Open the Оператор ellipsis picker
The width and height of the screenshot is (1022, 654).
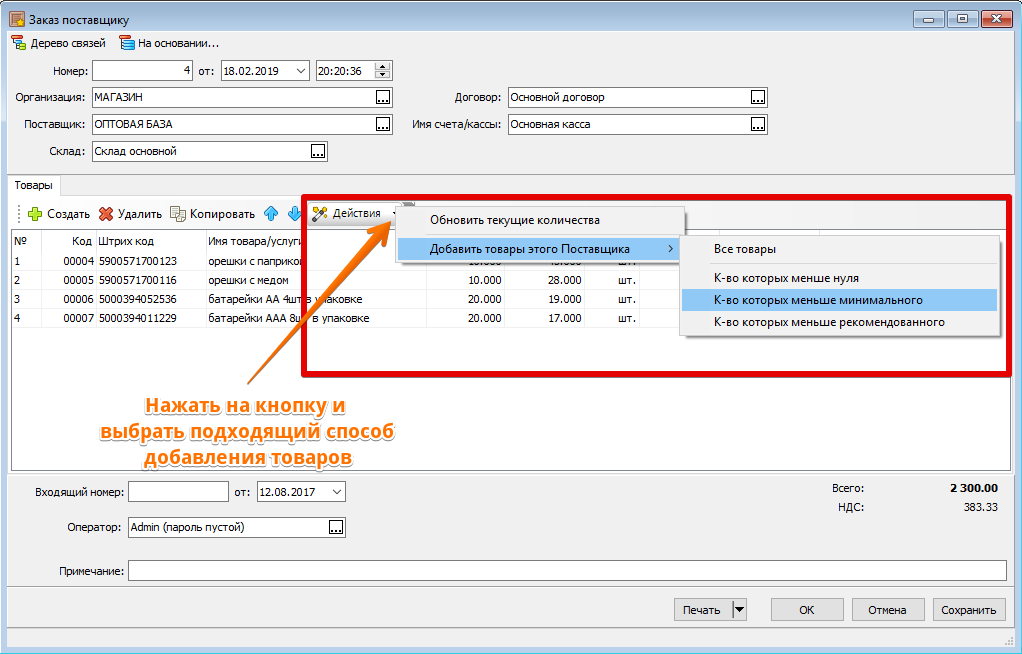click(x=336, y=528)
